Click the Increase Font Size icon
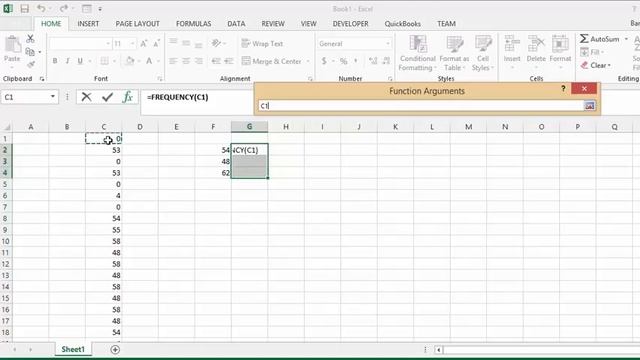Image resolution: width=640 pixels, height=360 pixels. [144, 44]
